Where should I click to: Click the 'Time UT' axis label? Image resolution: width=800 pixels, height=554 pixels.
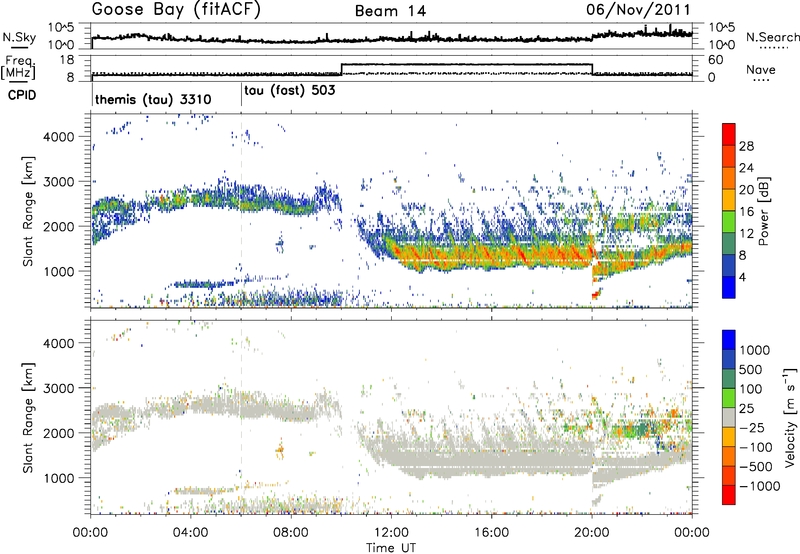pos(391,547)
